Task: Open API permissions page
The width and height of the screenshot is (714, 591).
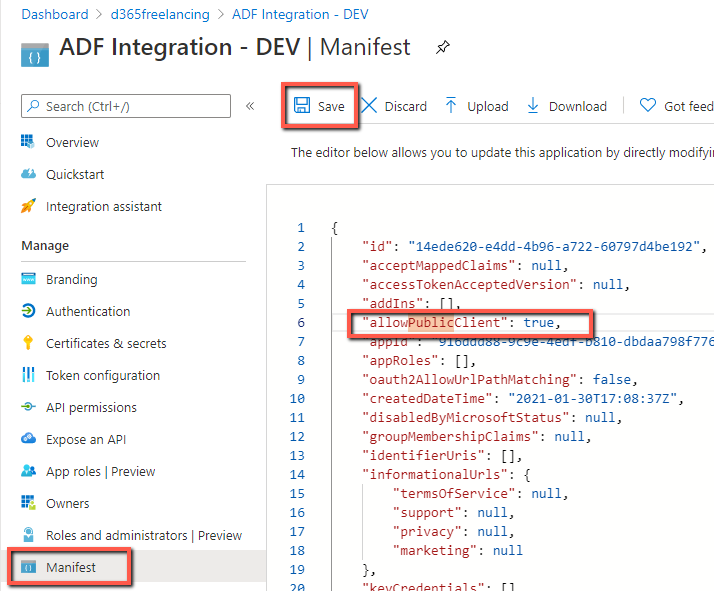Action: [x=91, y=408]
